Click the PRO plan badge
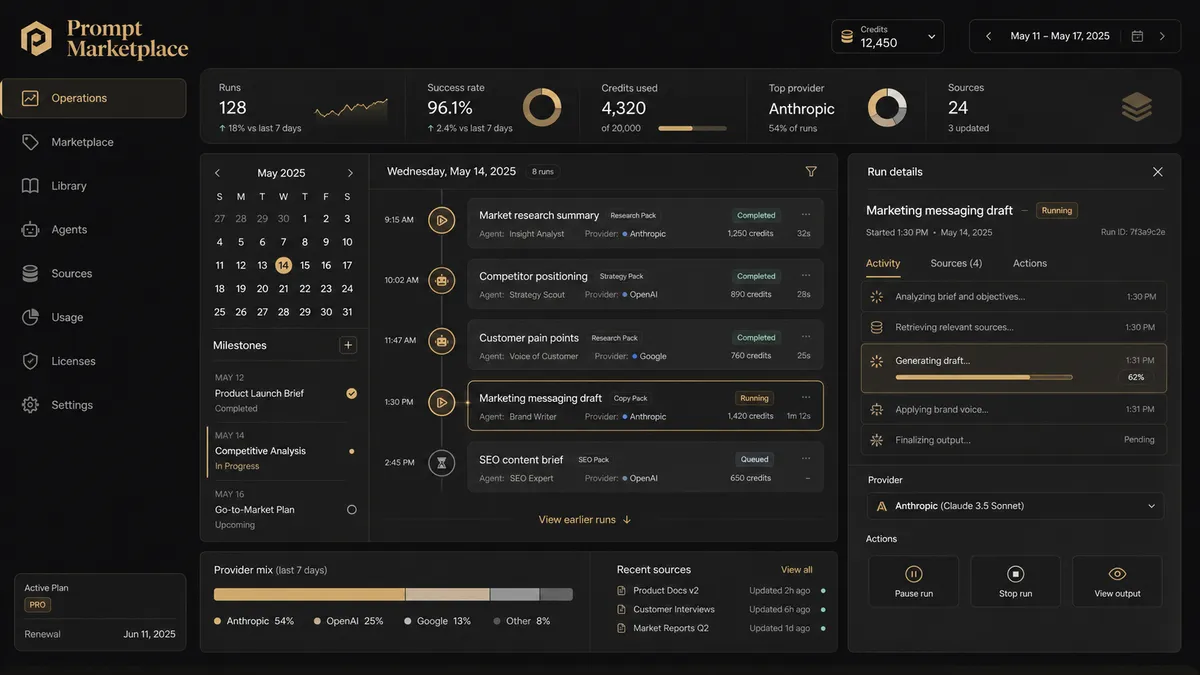The width and height of the screenshot is (1200, 675). point(38,605)
